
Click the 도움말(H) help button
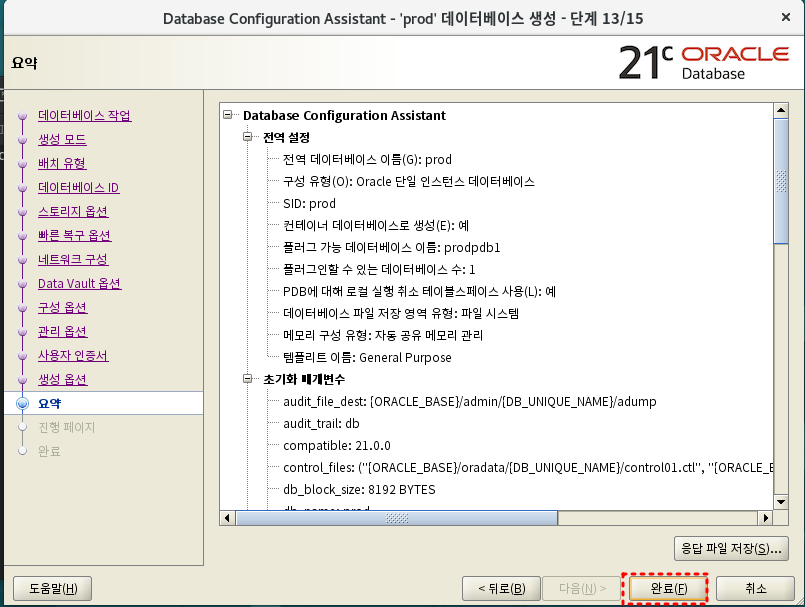pyautogui.click(x=52, y=589)
